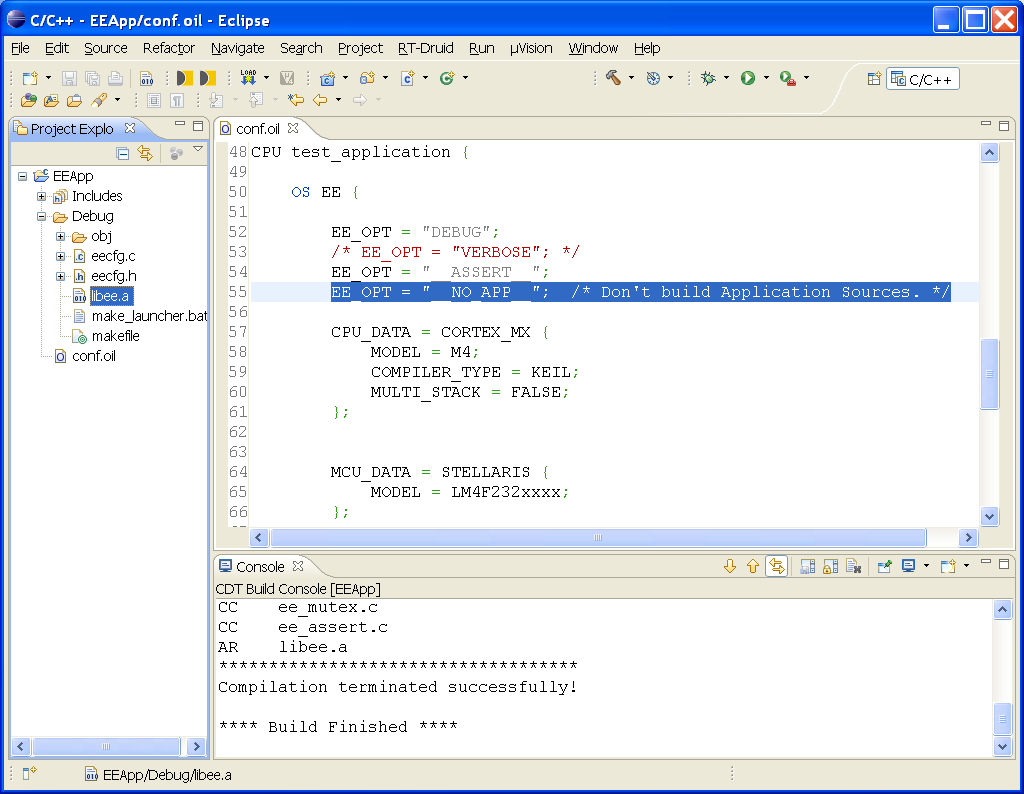Click the Console Previous Error up arrow

coord(753,566)
